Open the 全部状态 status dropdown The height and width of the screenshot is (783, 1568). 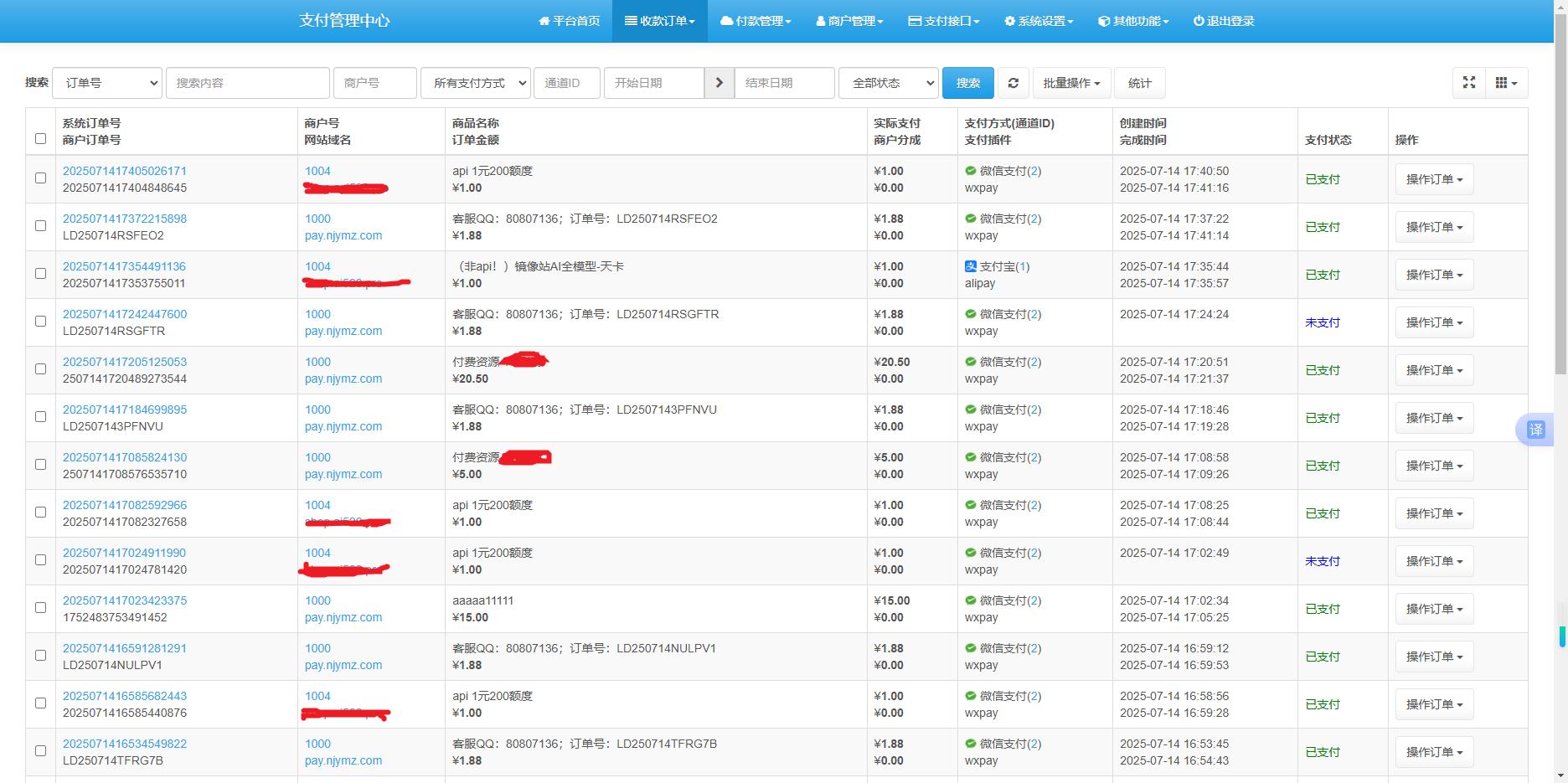tap(888, 83)
